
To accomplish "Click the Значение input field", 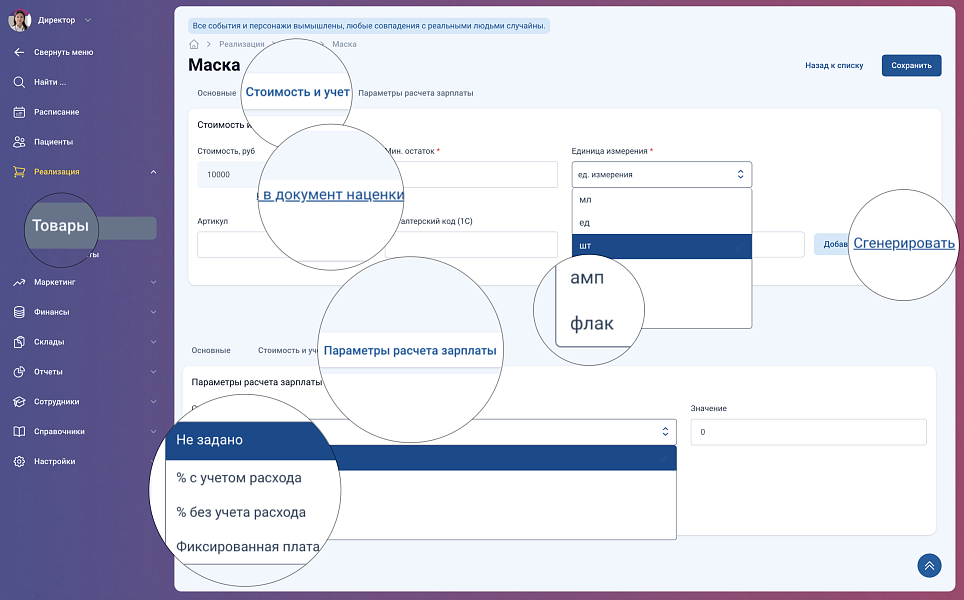I will pos(808,432).
